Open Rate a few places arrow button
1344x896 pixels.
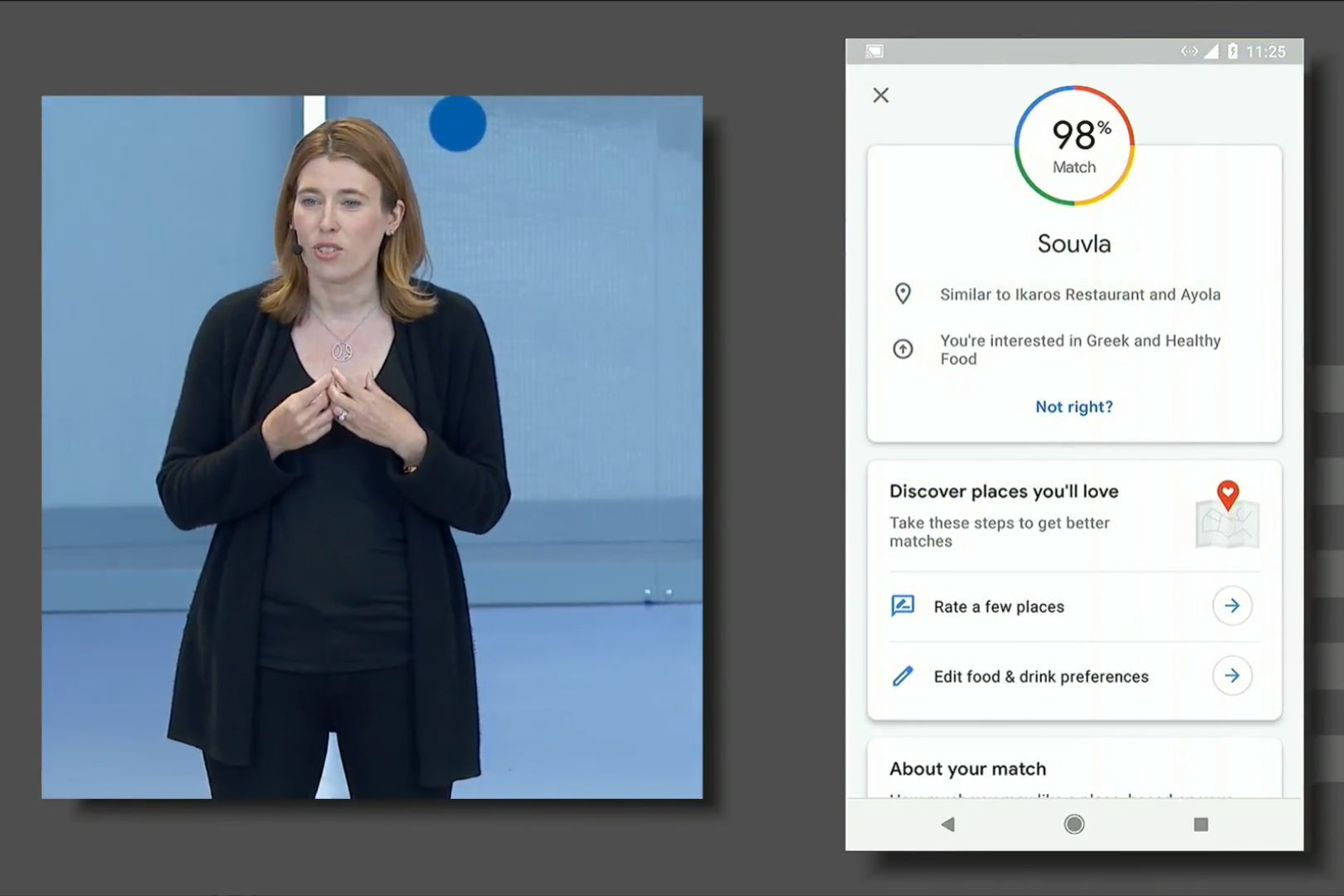coord(1232,606)
